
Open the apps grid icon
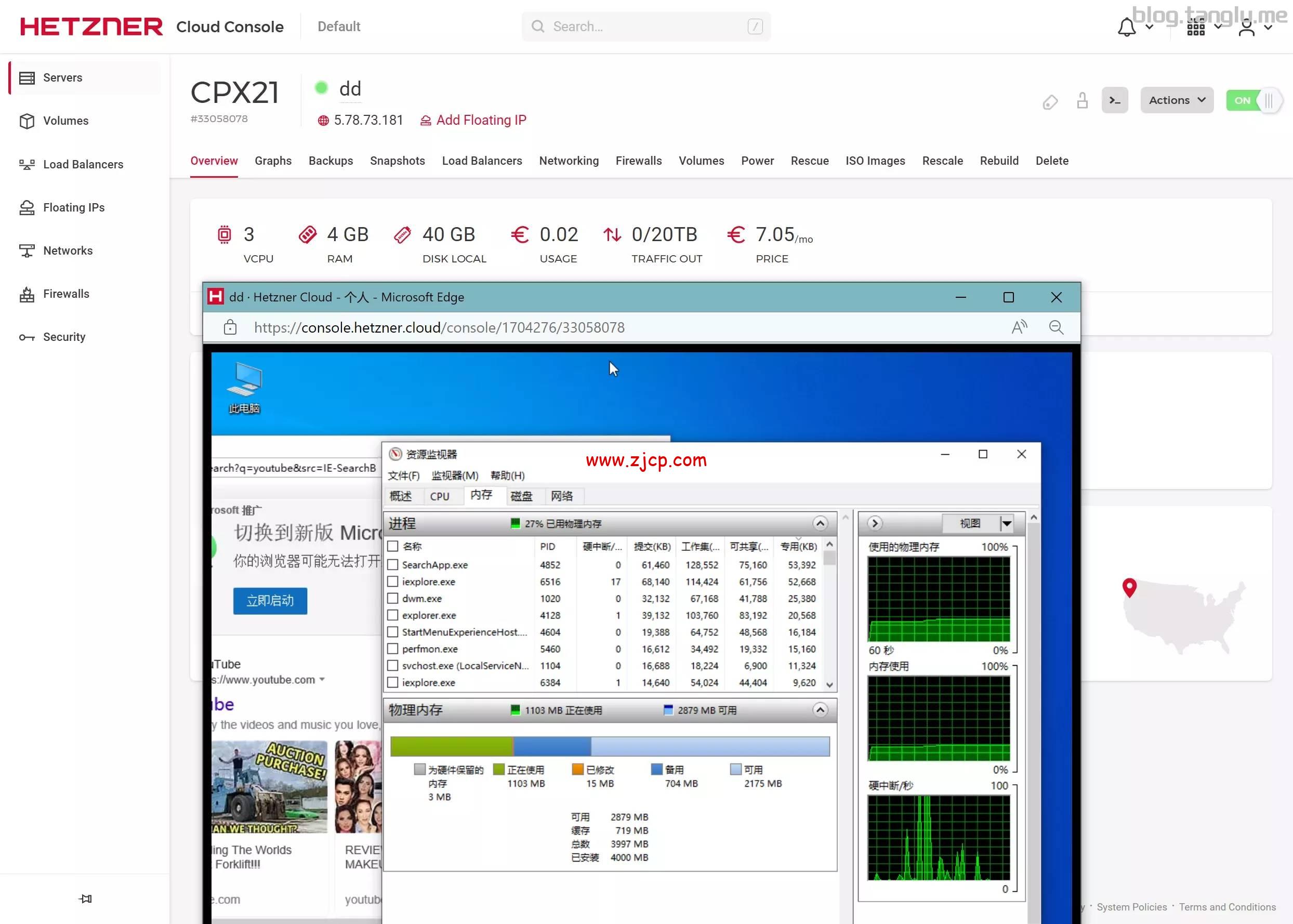tap(1196, 27)
